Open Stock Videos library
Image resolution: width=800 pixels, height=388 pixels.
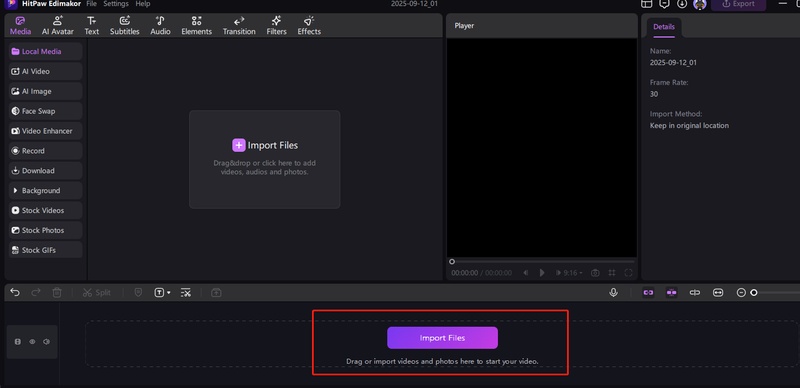45,211
